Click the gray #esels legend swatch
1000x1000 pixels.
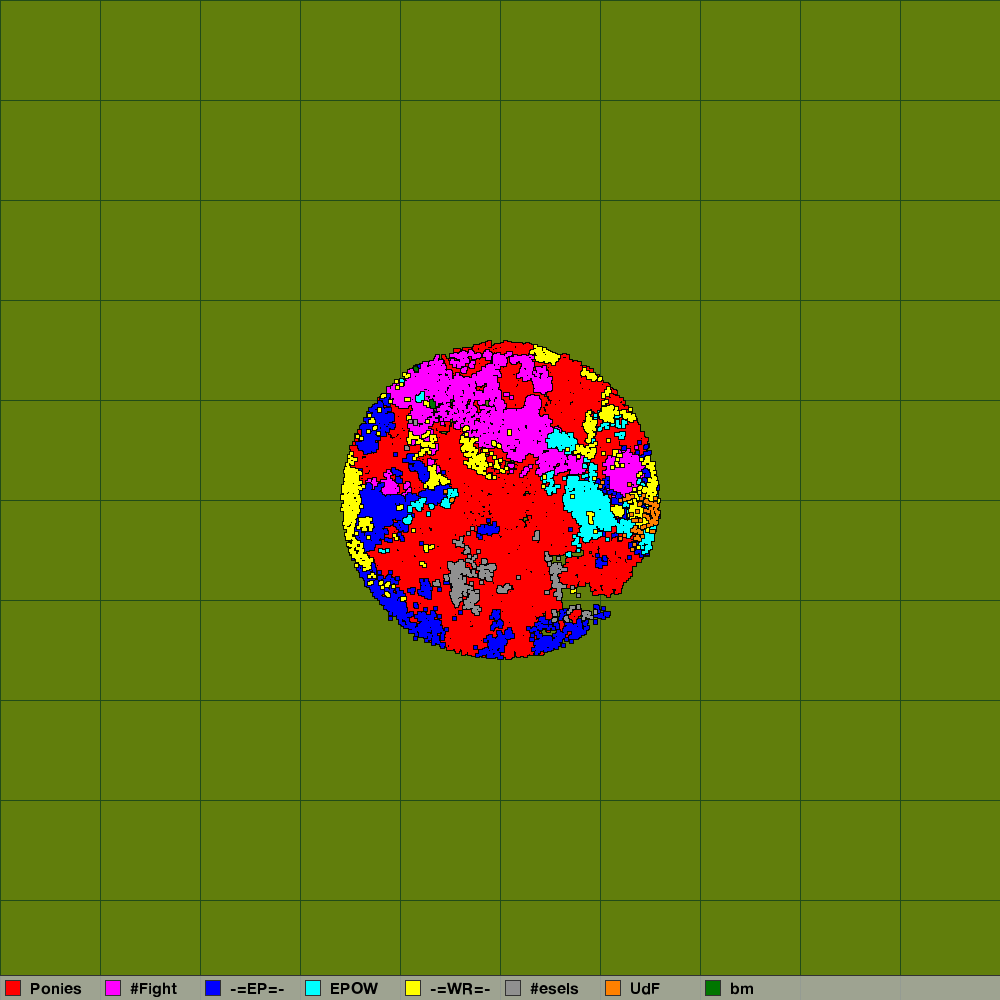tap(513, 988)
